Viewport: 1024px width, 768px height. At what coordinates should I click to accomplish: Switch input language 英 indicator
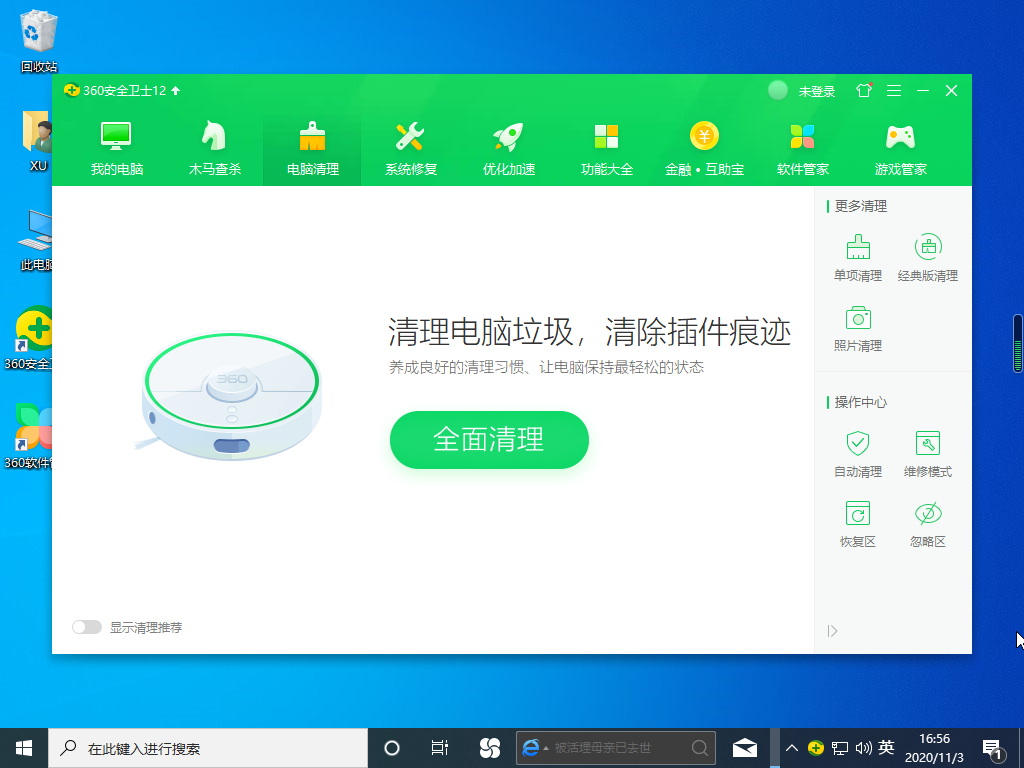point(886,748)
